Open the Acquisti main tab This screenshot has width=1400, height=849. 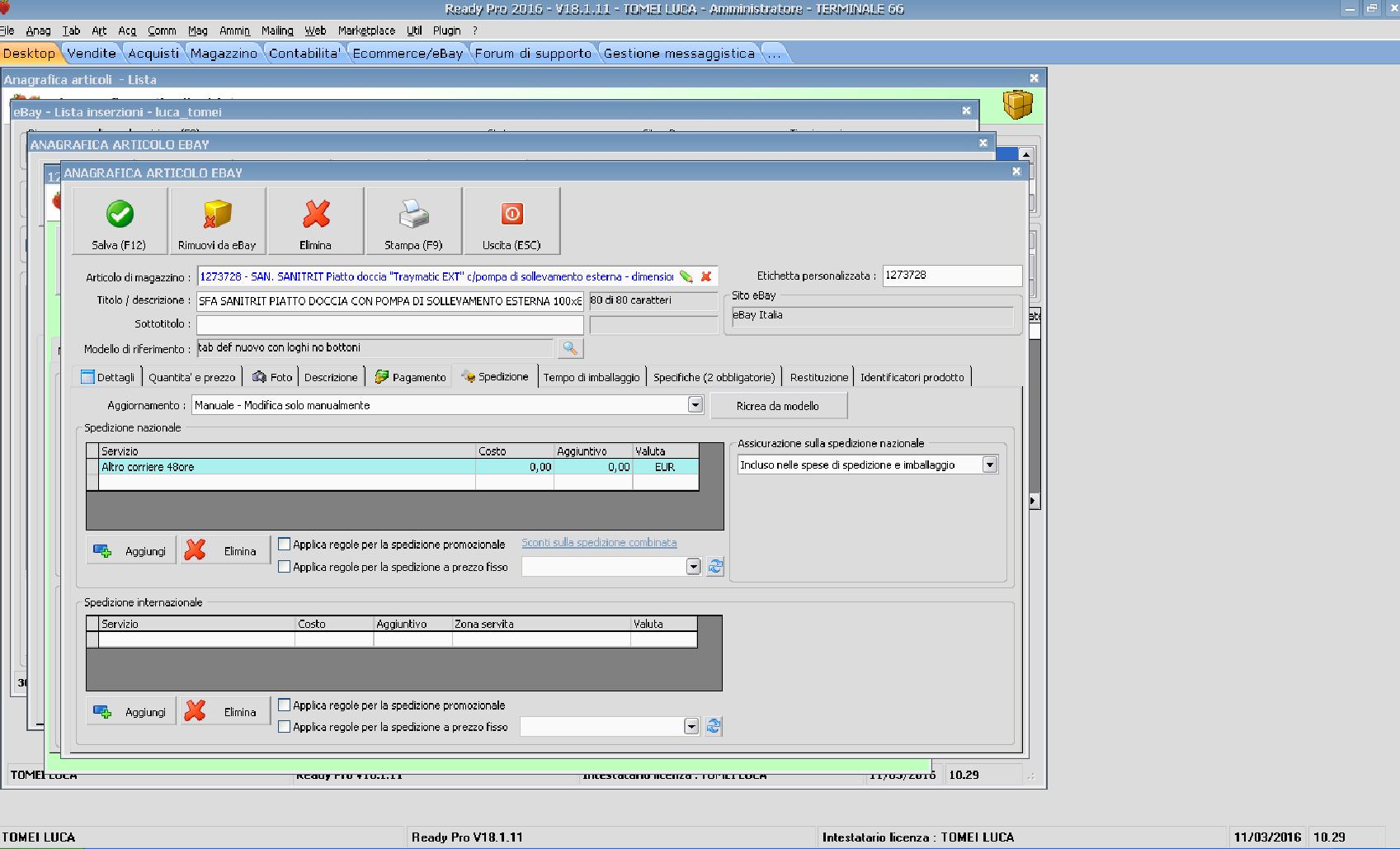[x=153, y=53]
